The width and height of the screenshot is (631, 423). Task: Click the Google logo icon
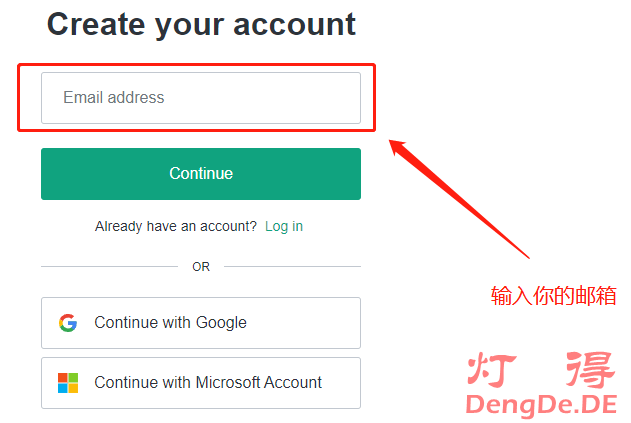pyautogui.click(x=68, y=323)
